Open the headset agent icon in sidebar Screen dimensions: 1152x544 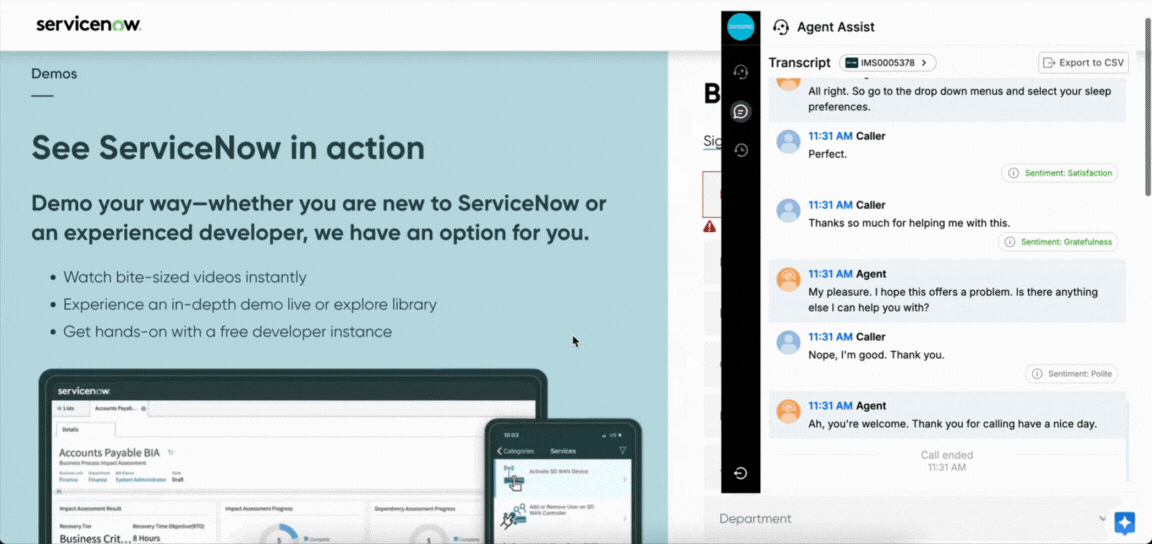740,72
